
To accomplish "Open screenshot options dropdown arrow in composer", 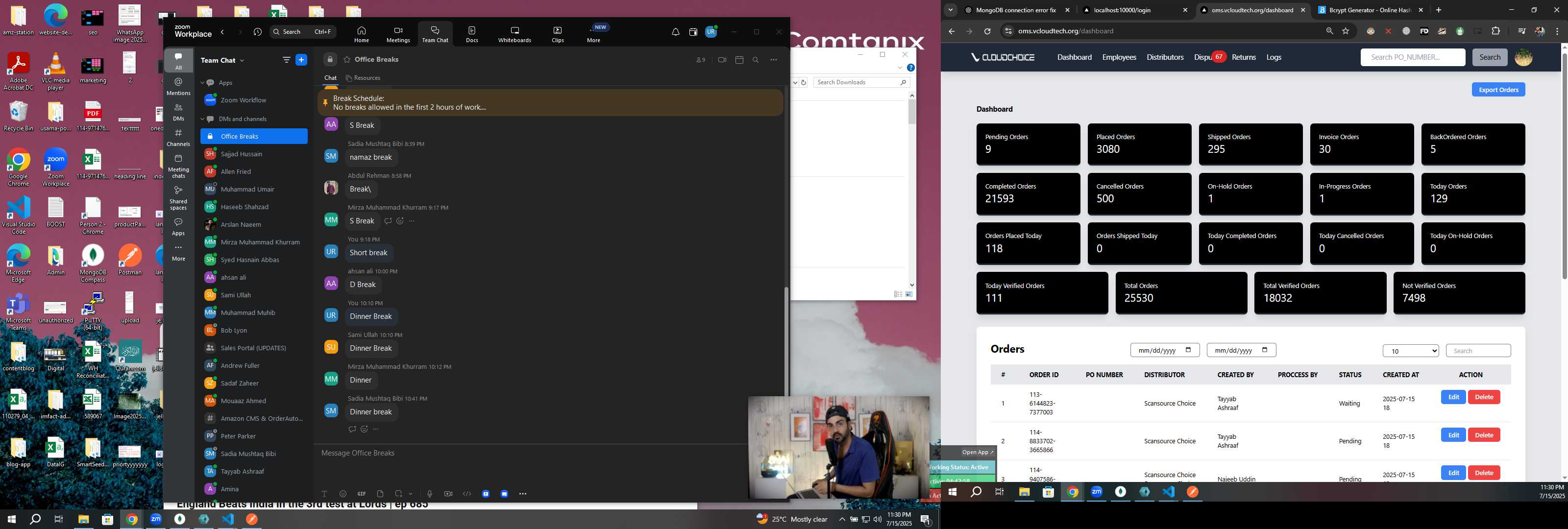I will pos(411,494).
